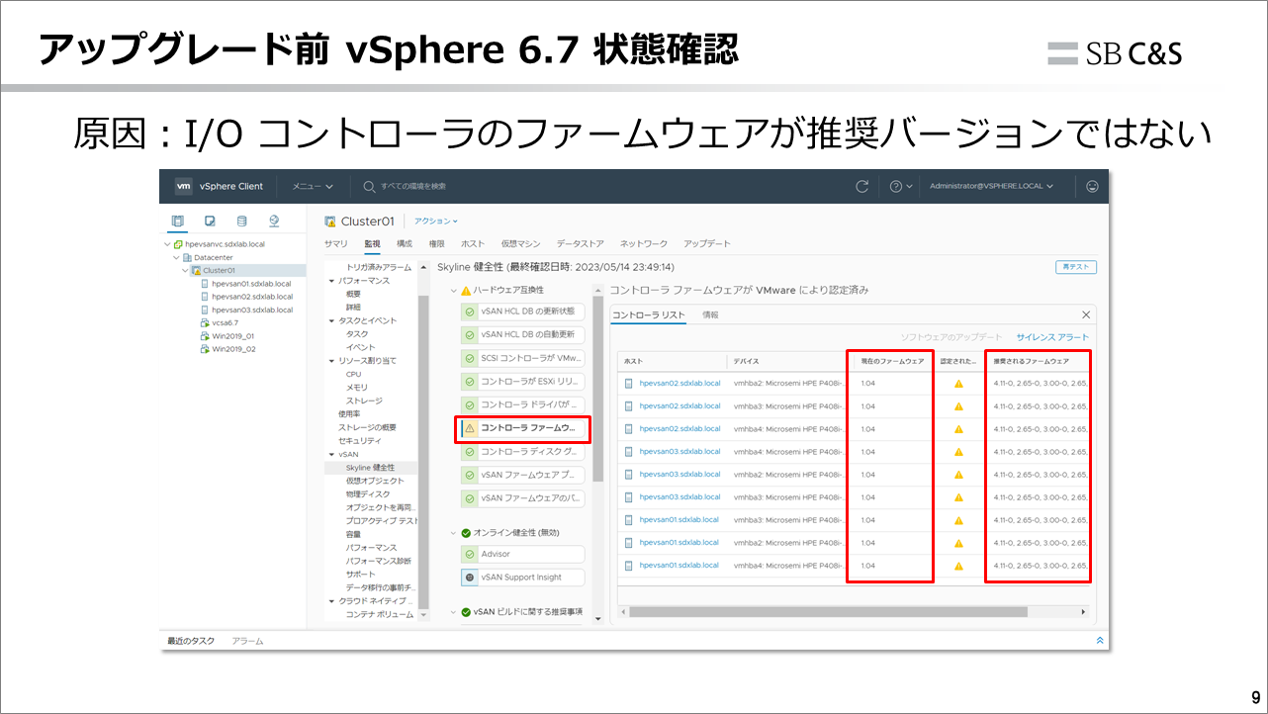Collapse the hpevsanvc.sdxlab.local tree node
The image size is (1268, 714).
[x=168, y=244]
